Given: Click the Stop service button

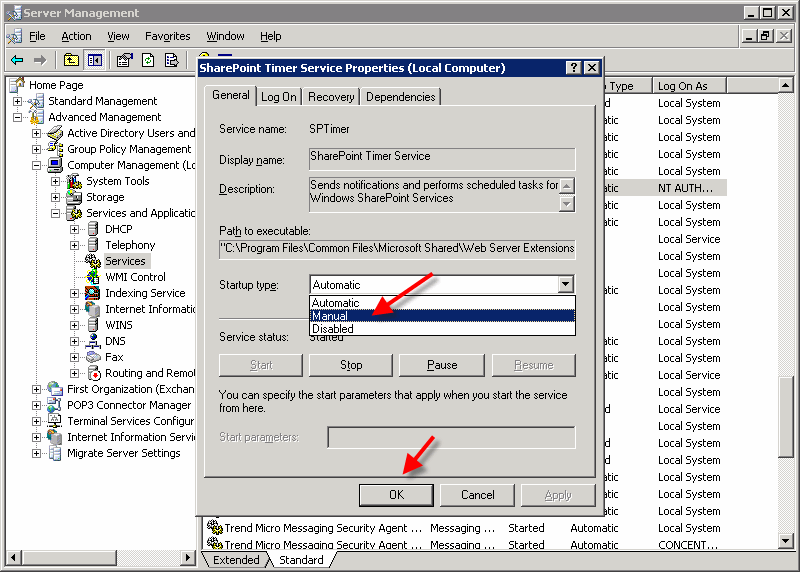Looking at the screenshot, I should [351, 365].
